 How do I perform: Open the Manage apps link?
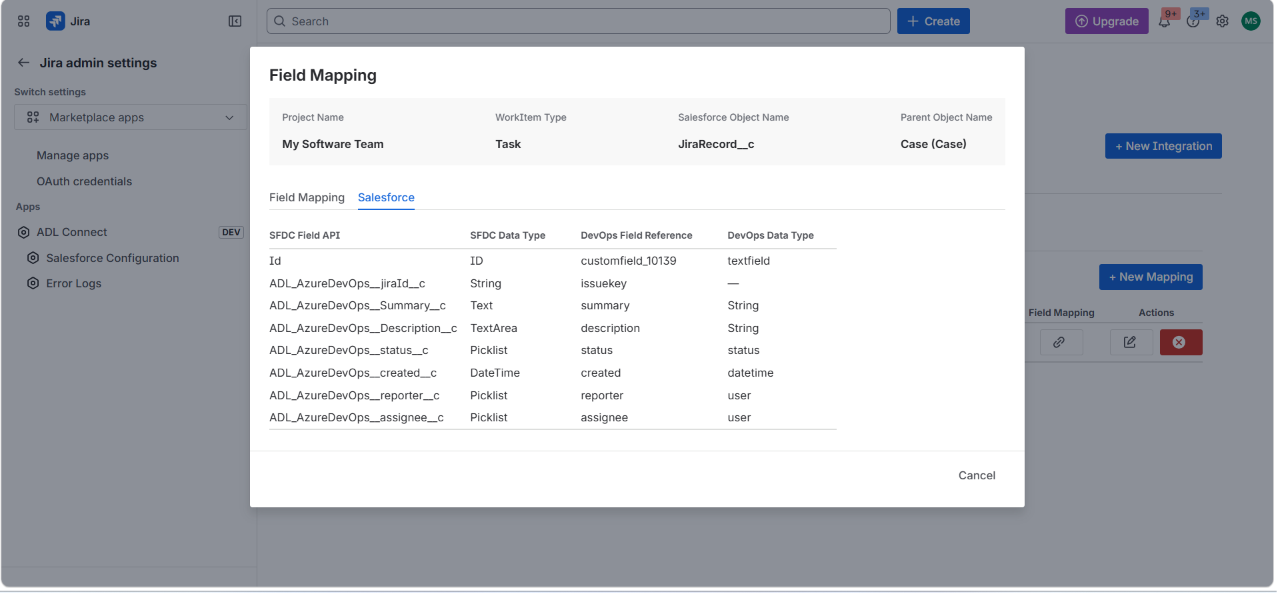tap(73, 156)
